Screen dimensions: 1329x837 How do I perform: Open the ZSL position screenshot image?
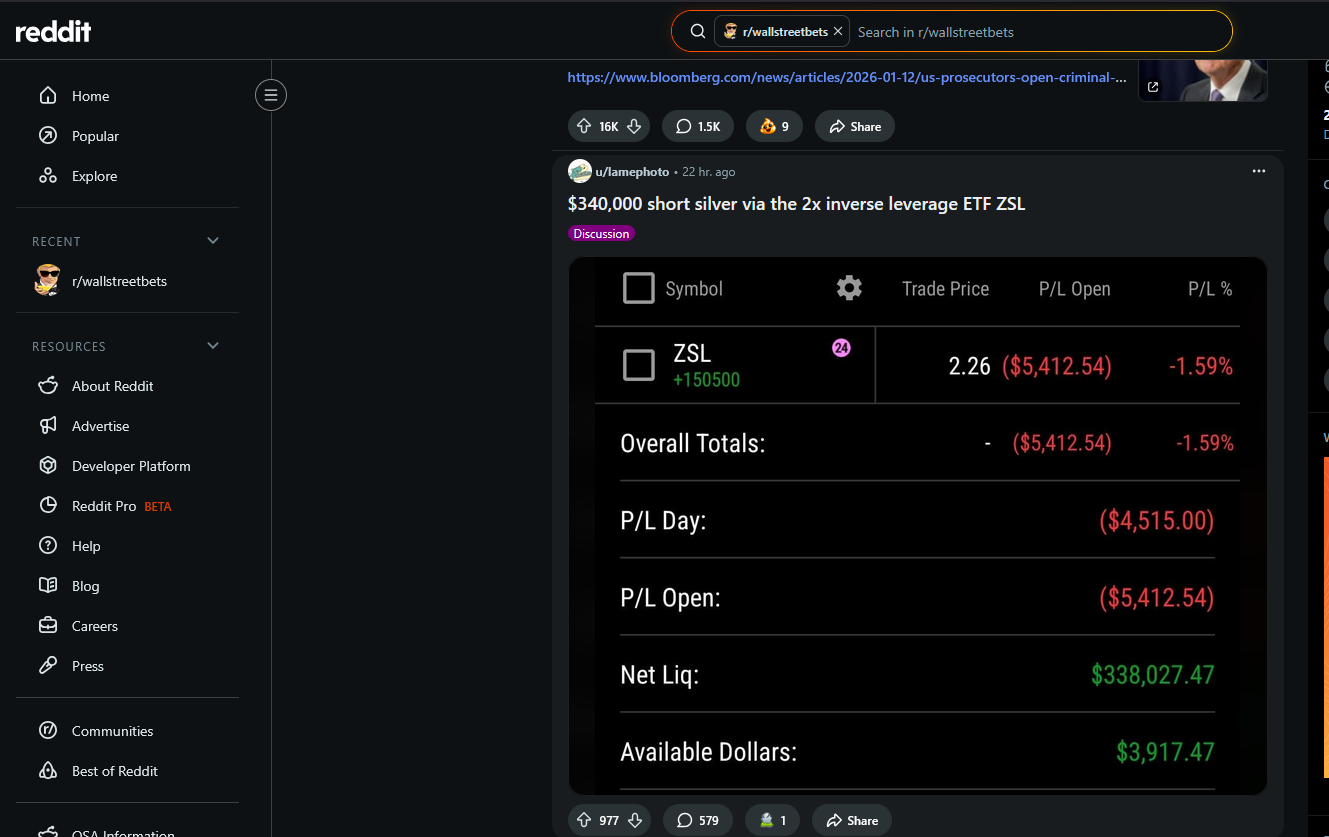[x=917, y=526]
